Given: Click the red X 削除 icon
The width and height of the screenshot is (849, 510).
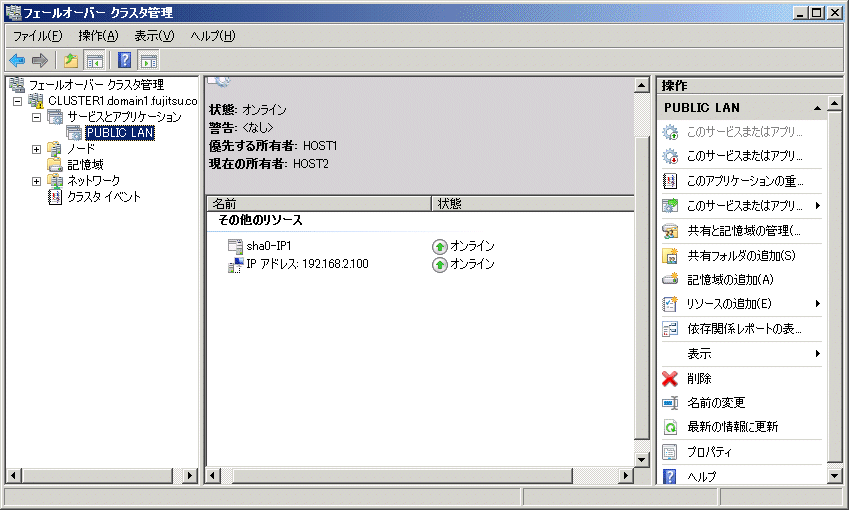Looking at the screenshot, I should [x=670, y=378].
